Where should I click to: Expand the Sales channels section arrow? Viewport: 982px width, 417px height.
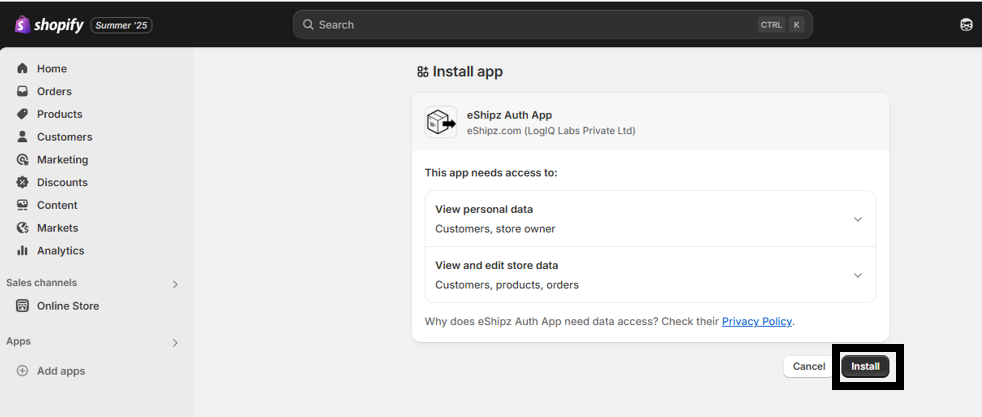(175, 284)
